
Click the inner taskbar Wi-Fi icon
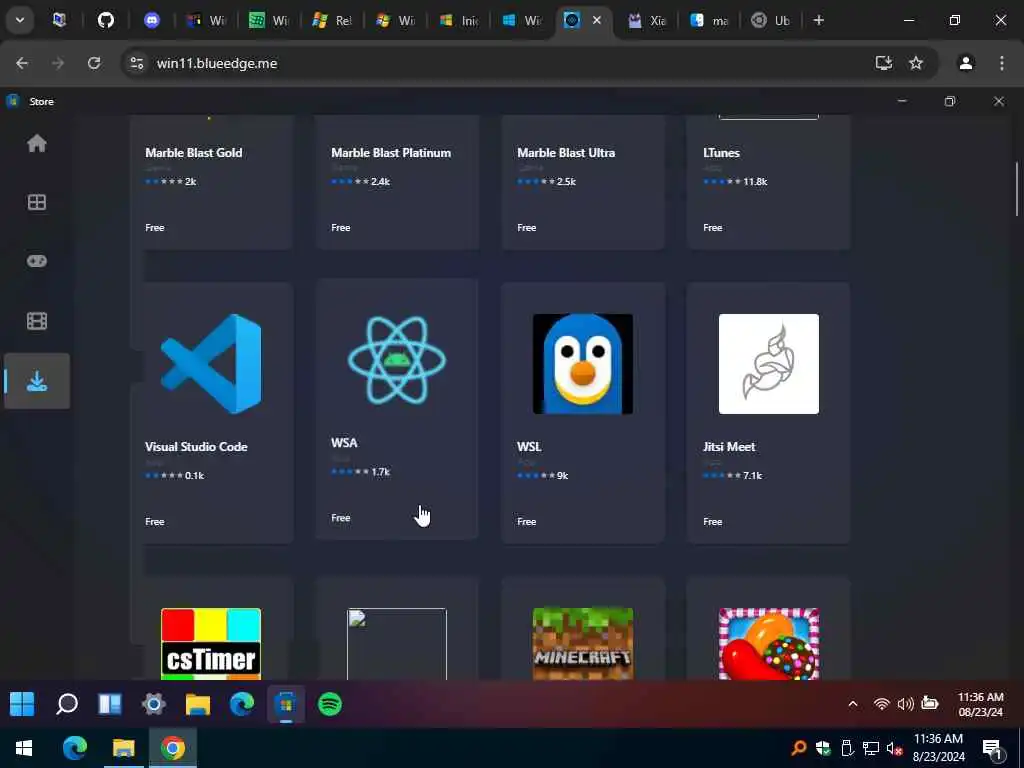tap(881, 703)
